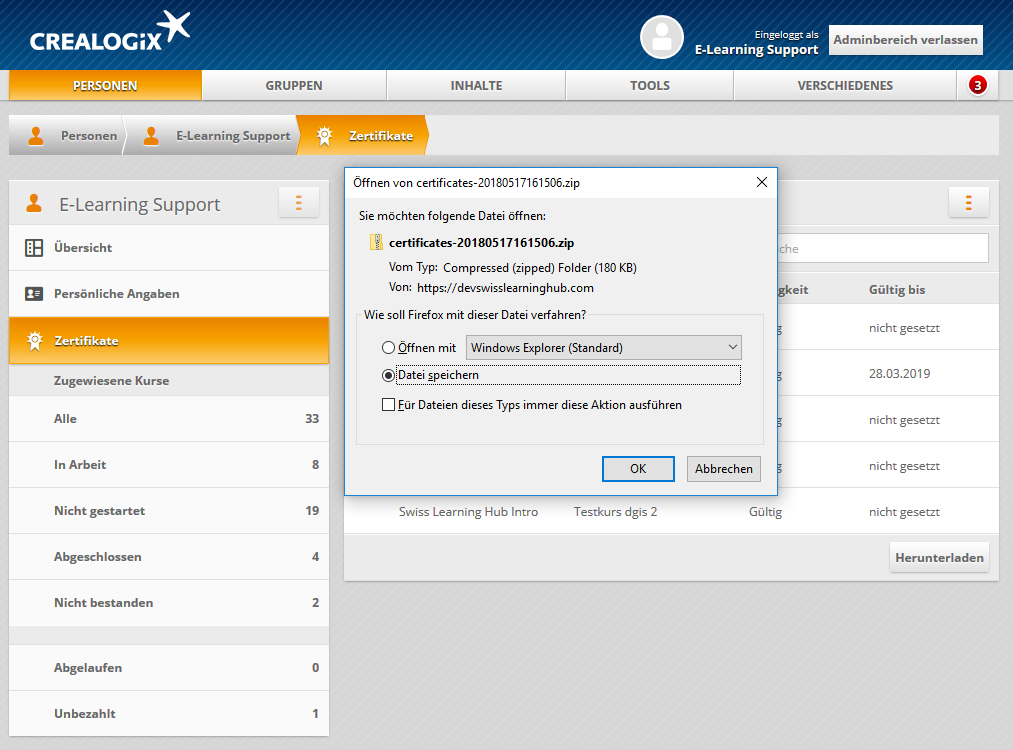Image resolution: width=1013 pixels, height=750 pixels.
Task: Filter courses by Nicht gestartet
Action: click(99, 511)
